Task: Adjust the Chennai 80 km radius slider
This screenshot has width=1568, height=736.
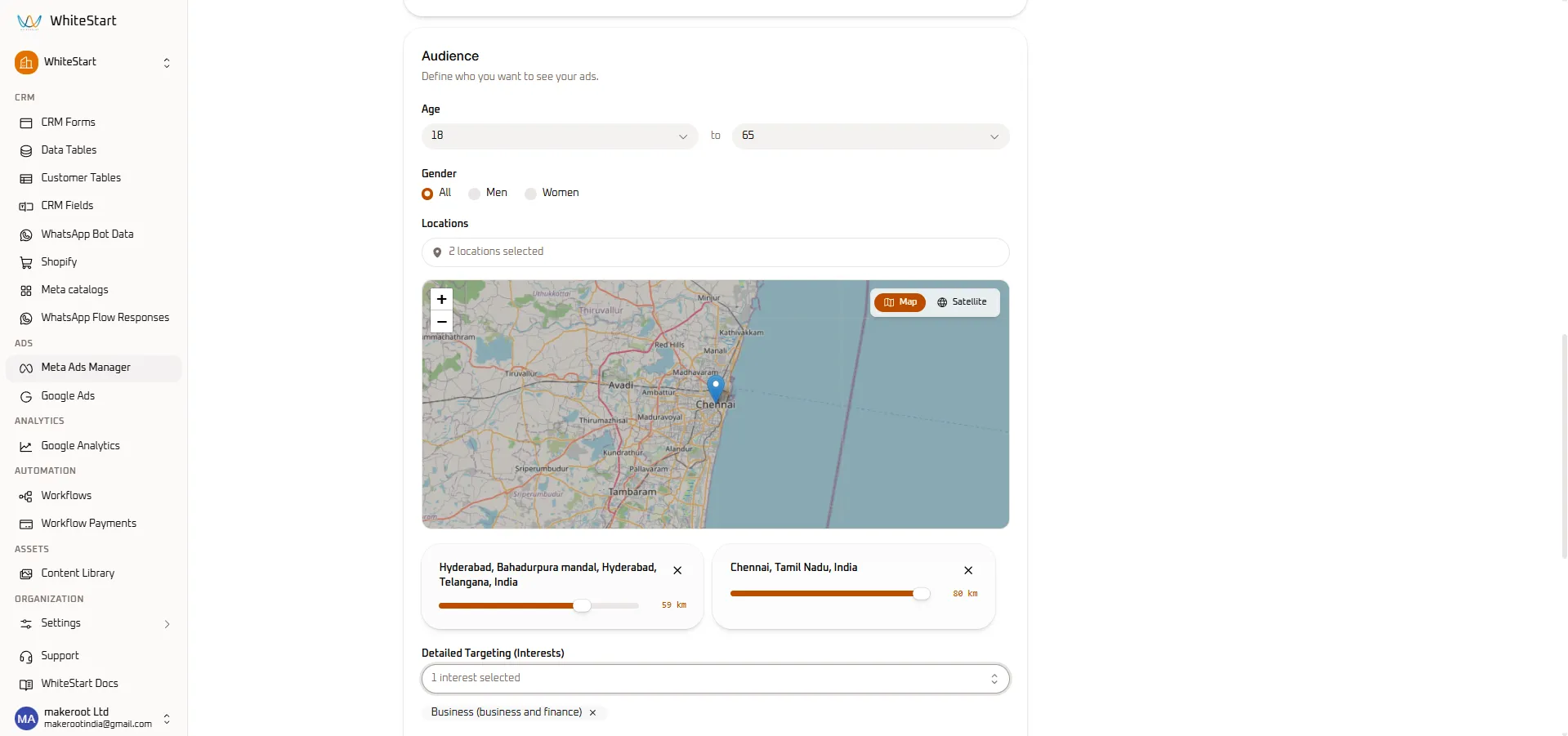Action: (921, 594)
